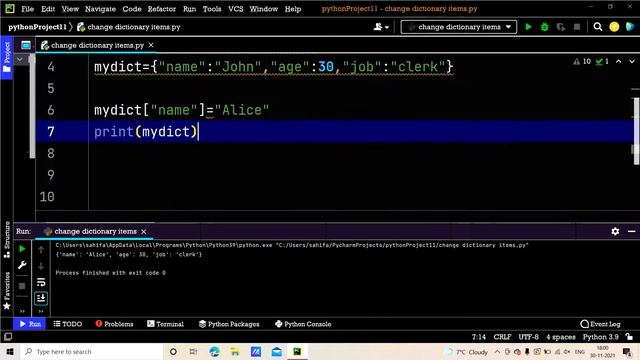
Task: Select Python 3.9 interpreter widget
Action: pyautogui.click(x=600, y=337)
